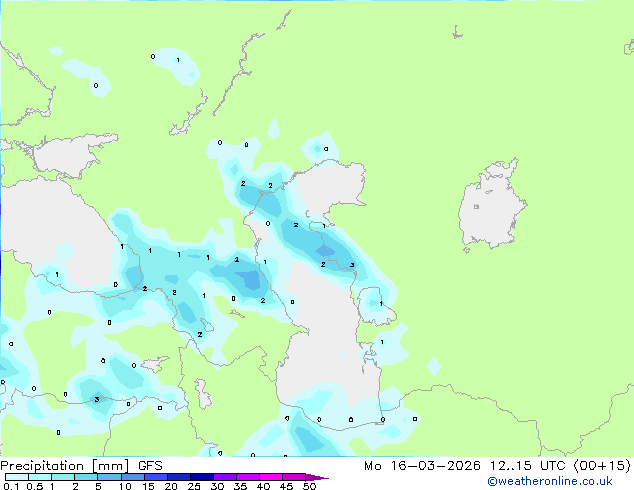Open the weatheronline.co.uk link
Viewport: 634px width, 490px height.
550,481
